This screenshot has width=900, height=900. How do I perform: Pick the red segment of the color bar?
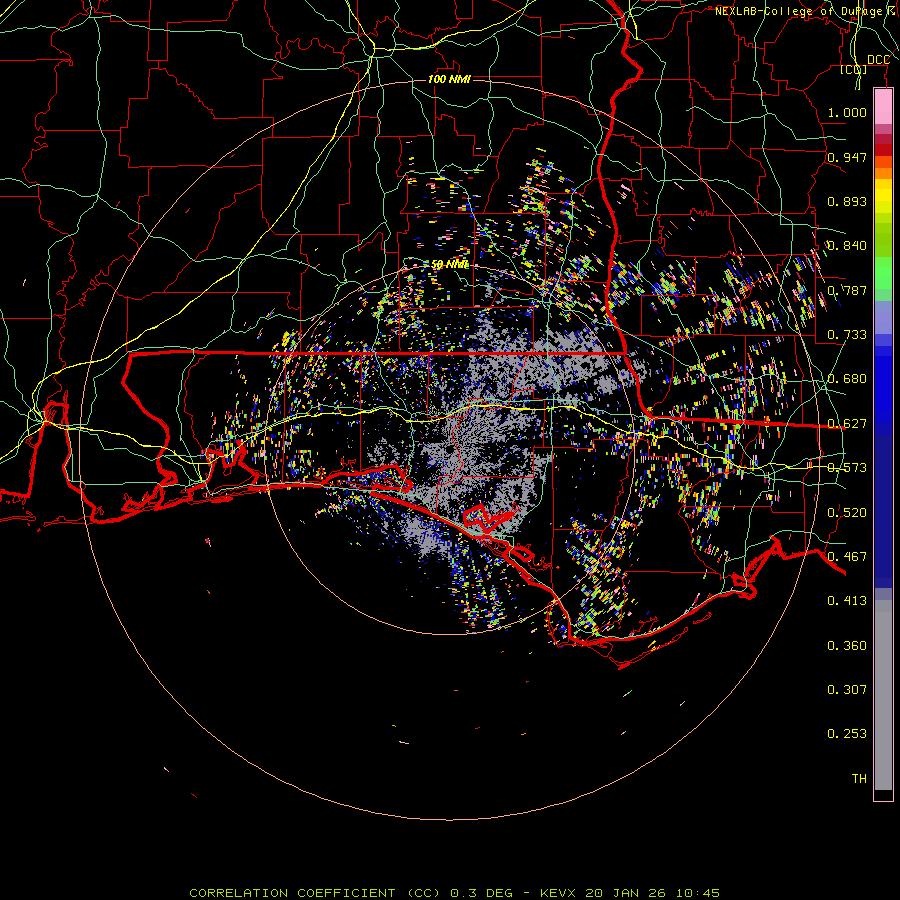click(x=883, y=149)
